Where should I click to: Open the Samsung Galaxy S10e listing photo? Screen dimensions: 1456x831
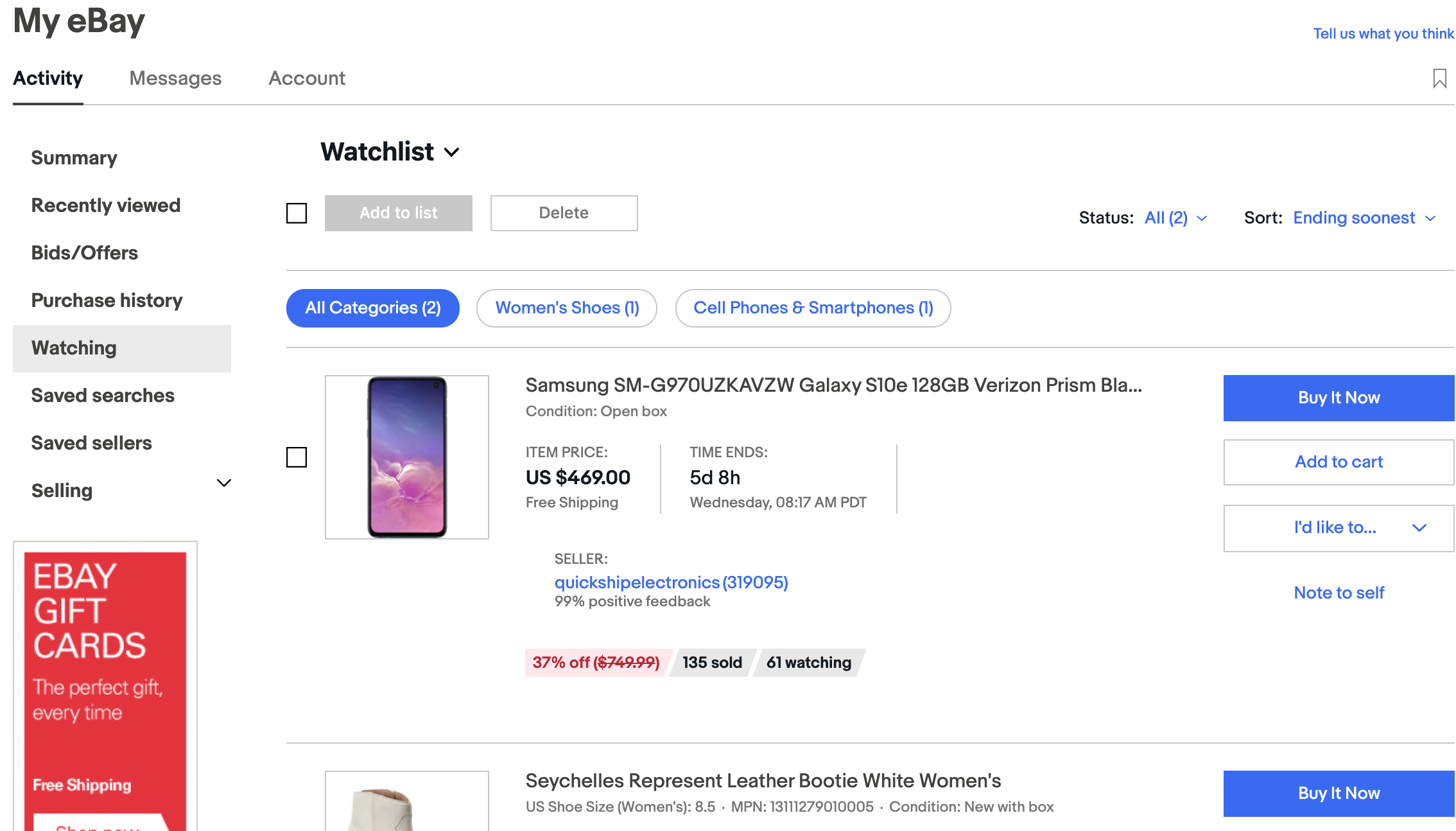(406, 457)
